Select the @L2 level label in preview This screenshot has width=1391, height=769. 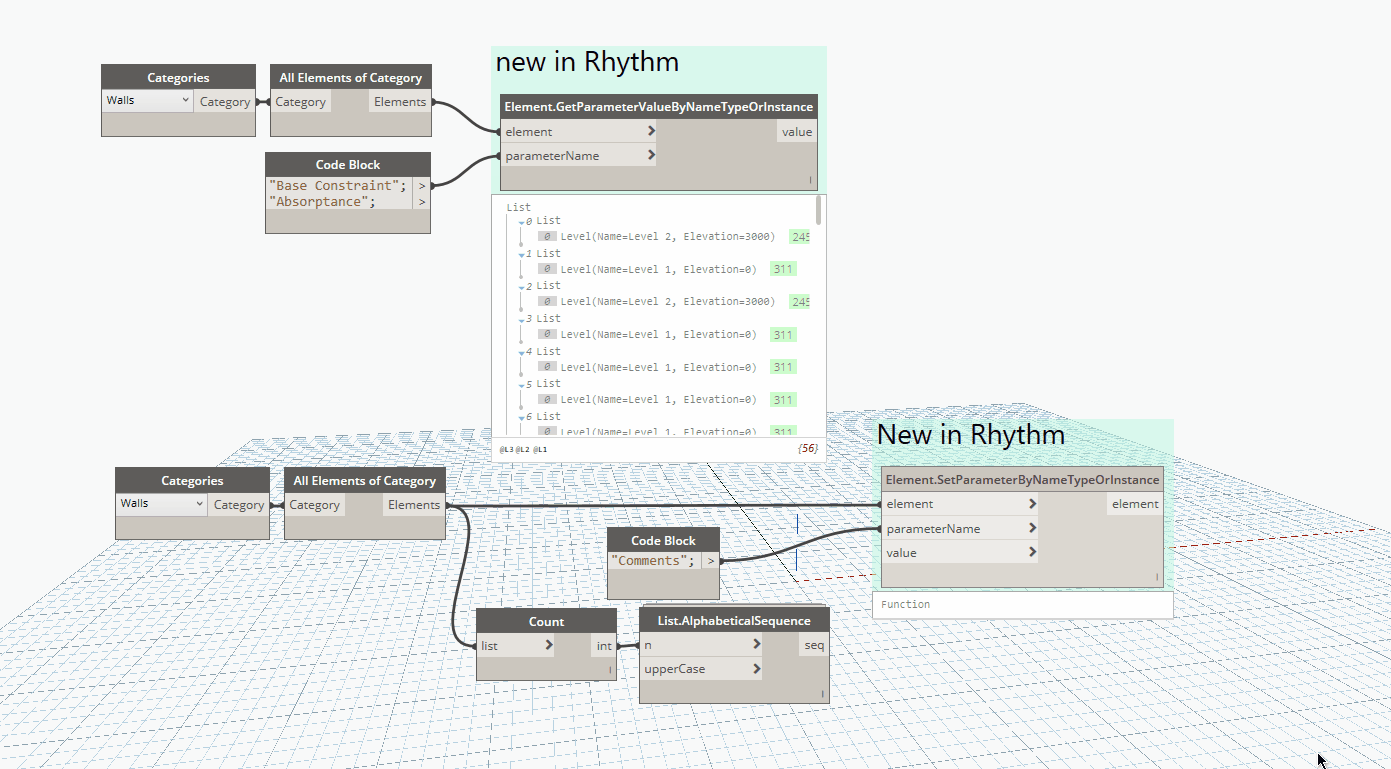click(523, 450)
